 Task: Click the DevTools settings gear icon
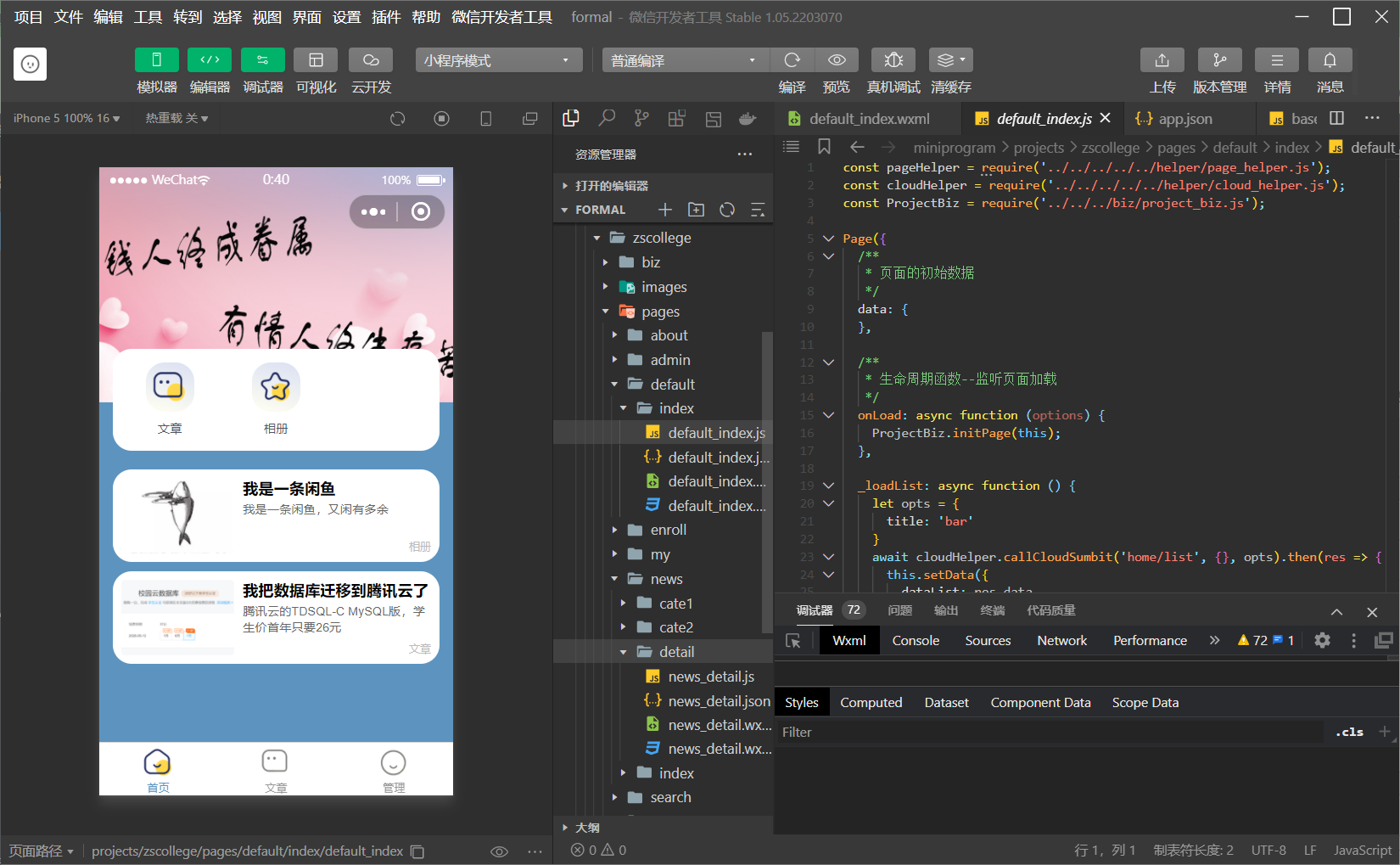pyautogui.click(x=1322, y=641)
